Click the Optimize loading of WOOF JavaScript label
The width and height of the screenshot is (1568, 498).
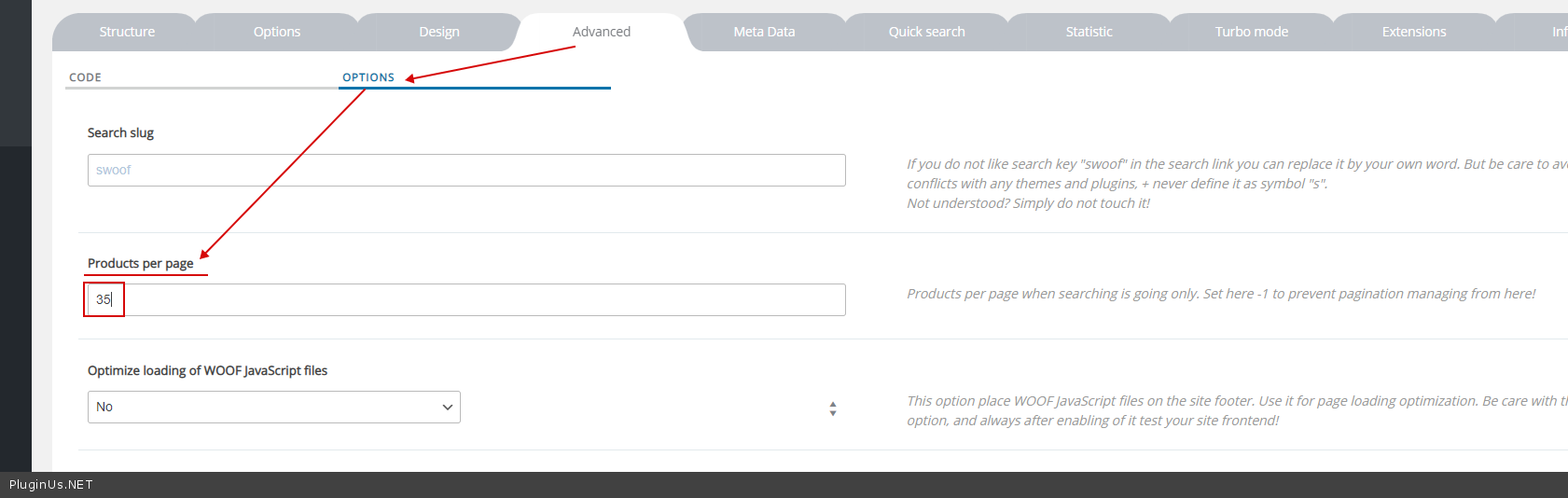[x=207, y=371]
